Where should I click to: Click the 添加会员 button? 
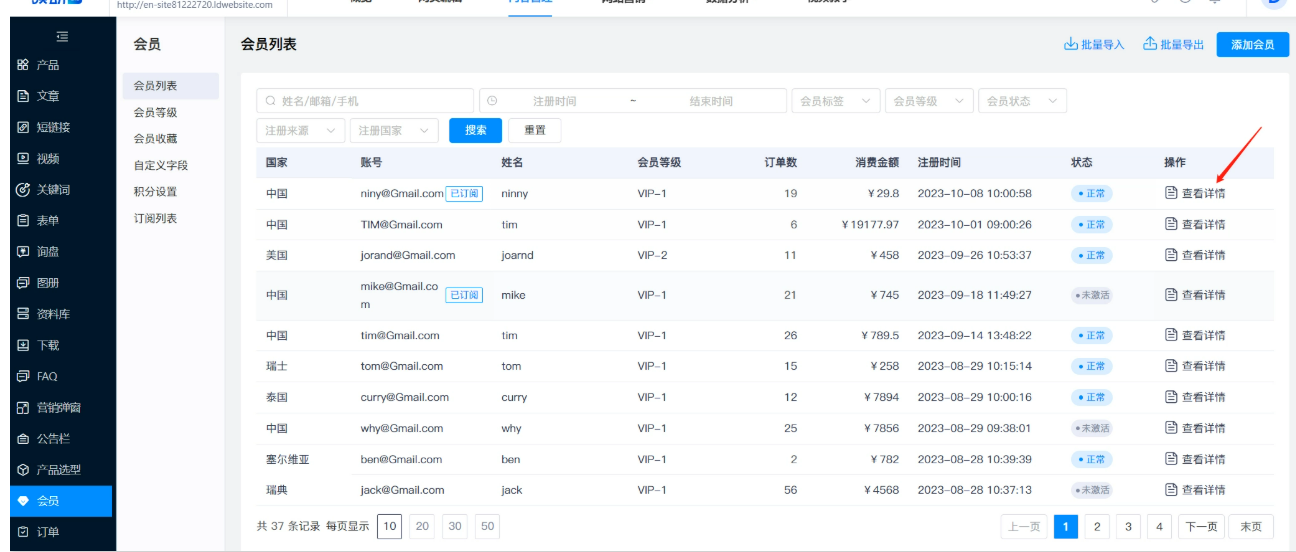click(x=1252, y=45)
